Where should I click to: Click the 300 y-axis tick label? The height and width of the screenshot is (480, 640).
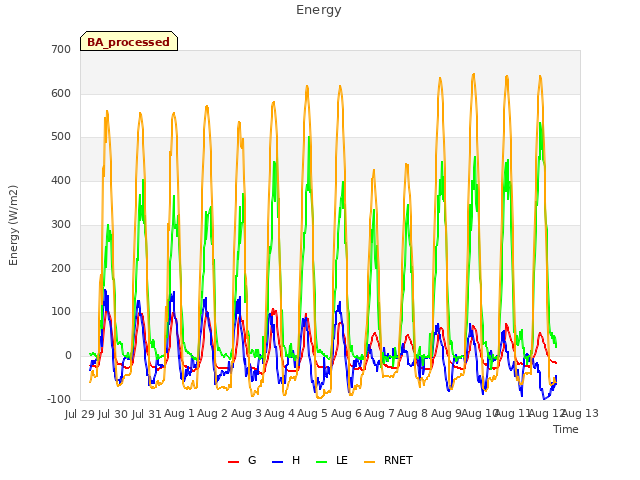(x=61, y=224)
